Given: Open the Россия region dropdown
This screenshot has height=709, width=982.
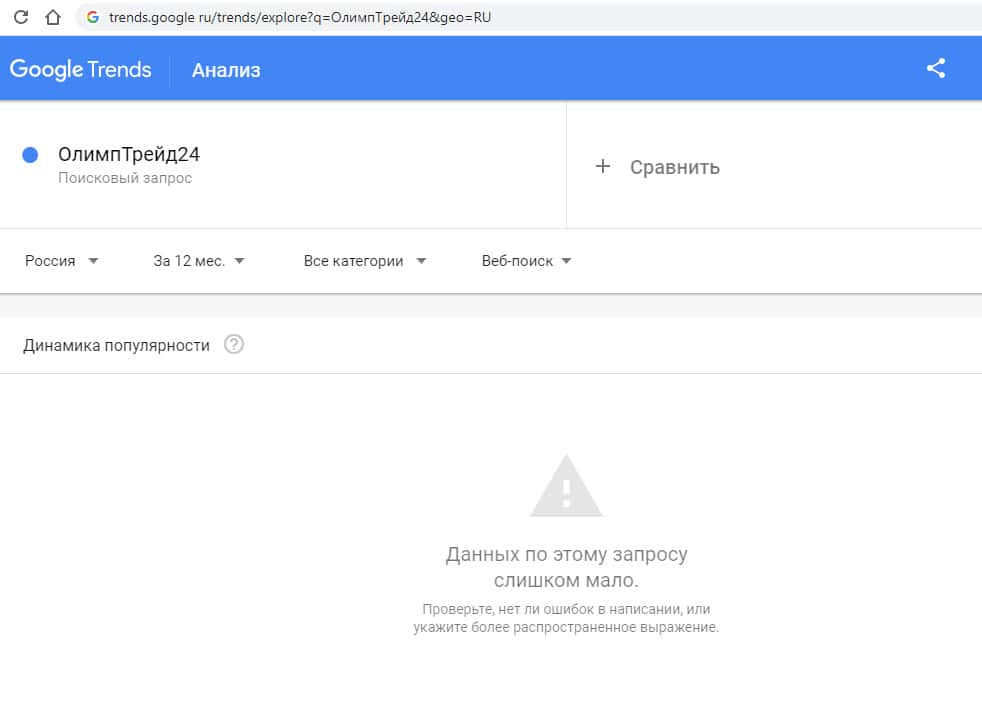Looking at the screenshot, I should pyautogui.click(x=62, y=261).
